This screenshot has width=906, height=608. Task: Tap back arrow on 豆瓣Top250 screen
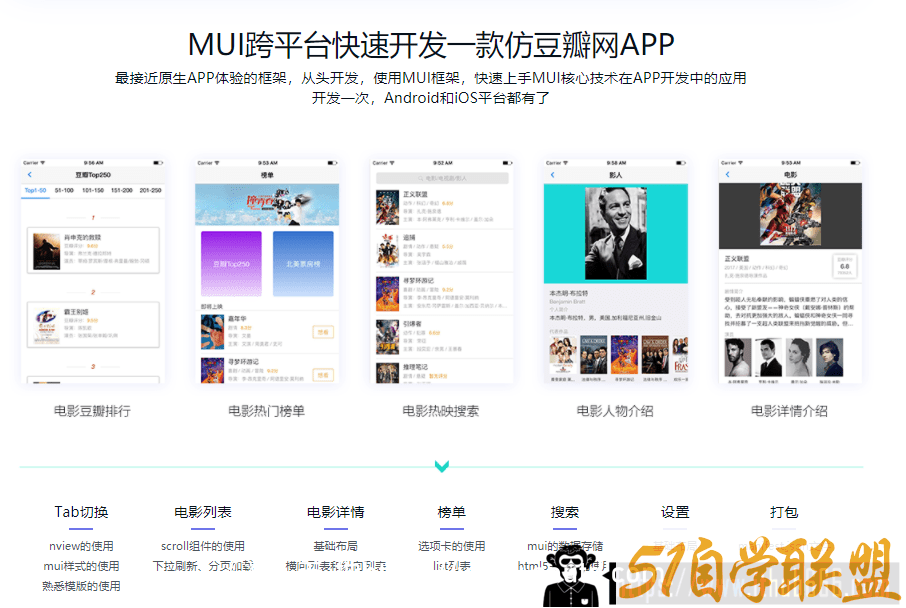pyautogui.click(x=29, y=175)
